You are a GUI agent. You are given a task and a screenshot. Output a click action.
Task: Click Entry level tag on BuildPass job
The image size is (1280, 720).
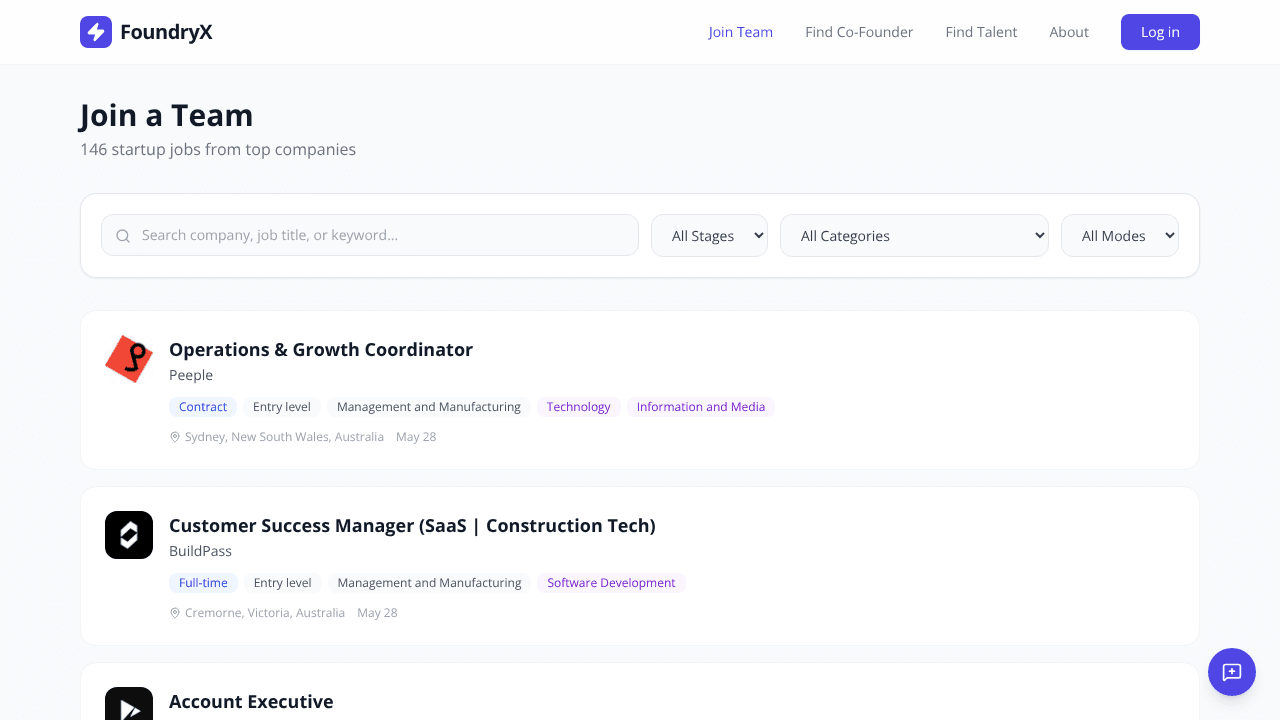(283, 583)
